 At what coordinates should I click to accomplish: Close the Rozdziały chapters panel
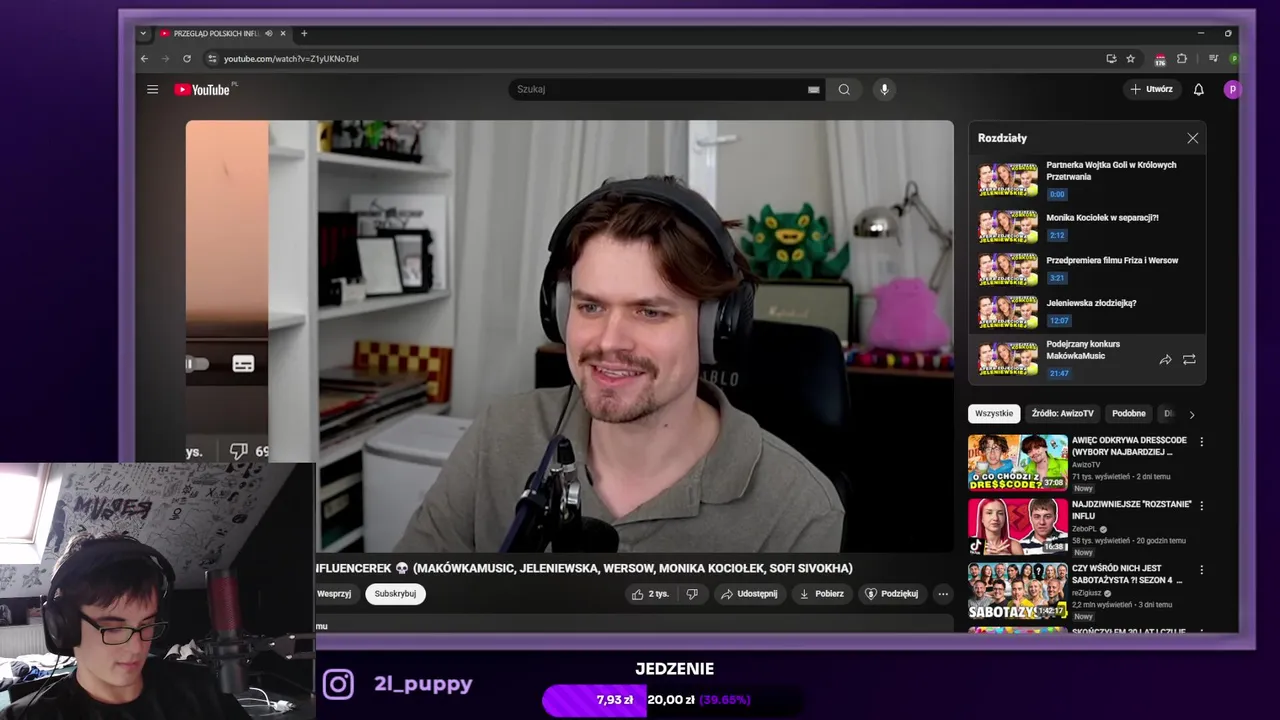[x=1192, y=138]
